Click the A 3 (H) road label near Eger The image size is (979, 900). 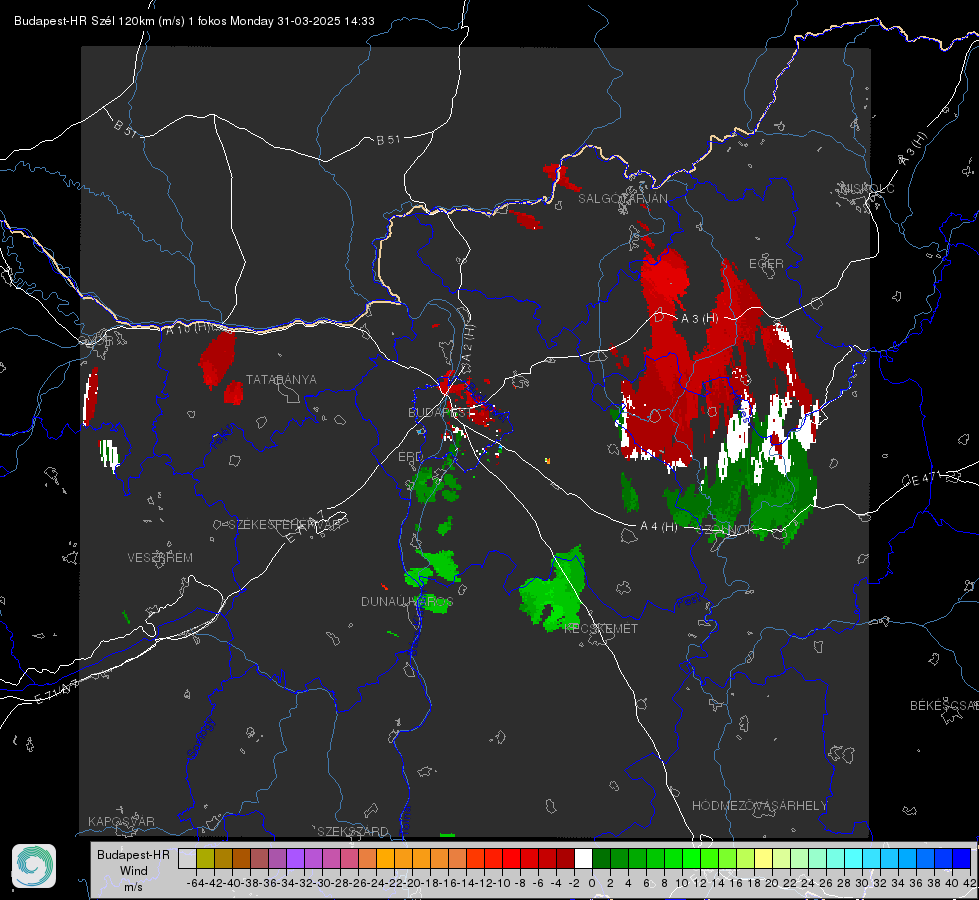pos(699,319)
